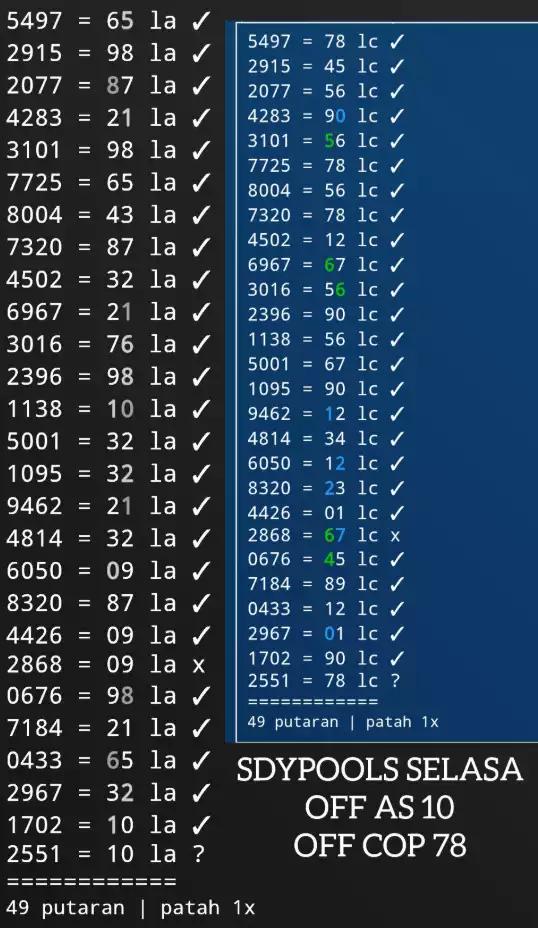The image size is (538, 928).
Task: Click the number 7184 in the lc list
Action: 269,584
